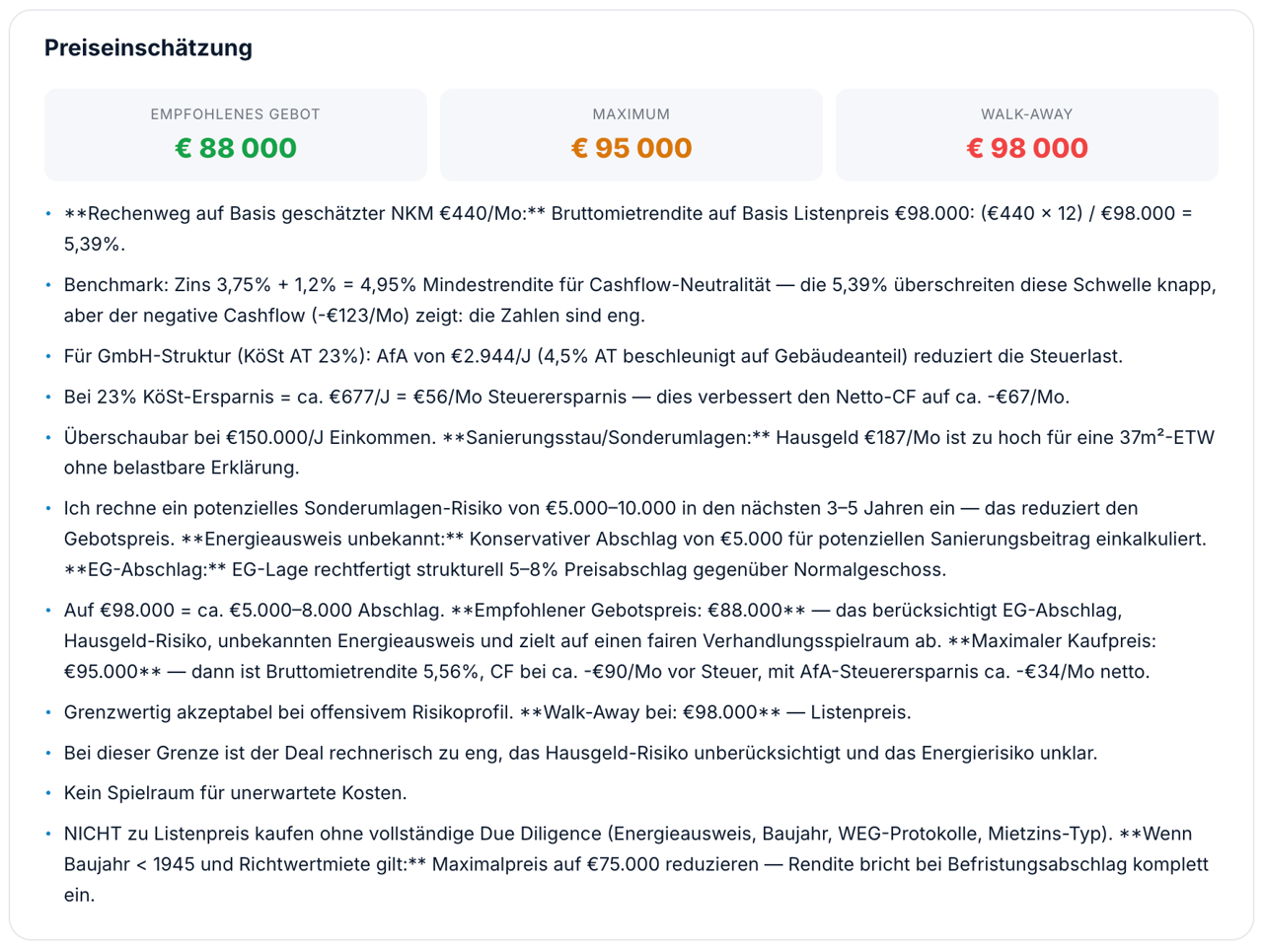The image size is (1263, 952).
Task: Click the Sonderumlagen-Risiko €5.000–10.000 bullet
Action: [x=631, y=539]
